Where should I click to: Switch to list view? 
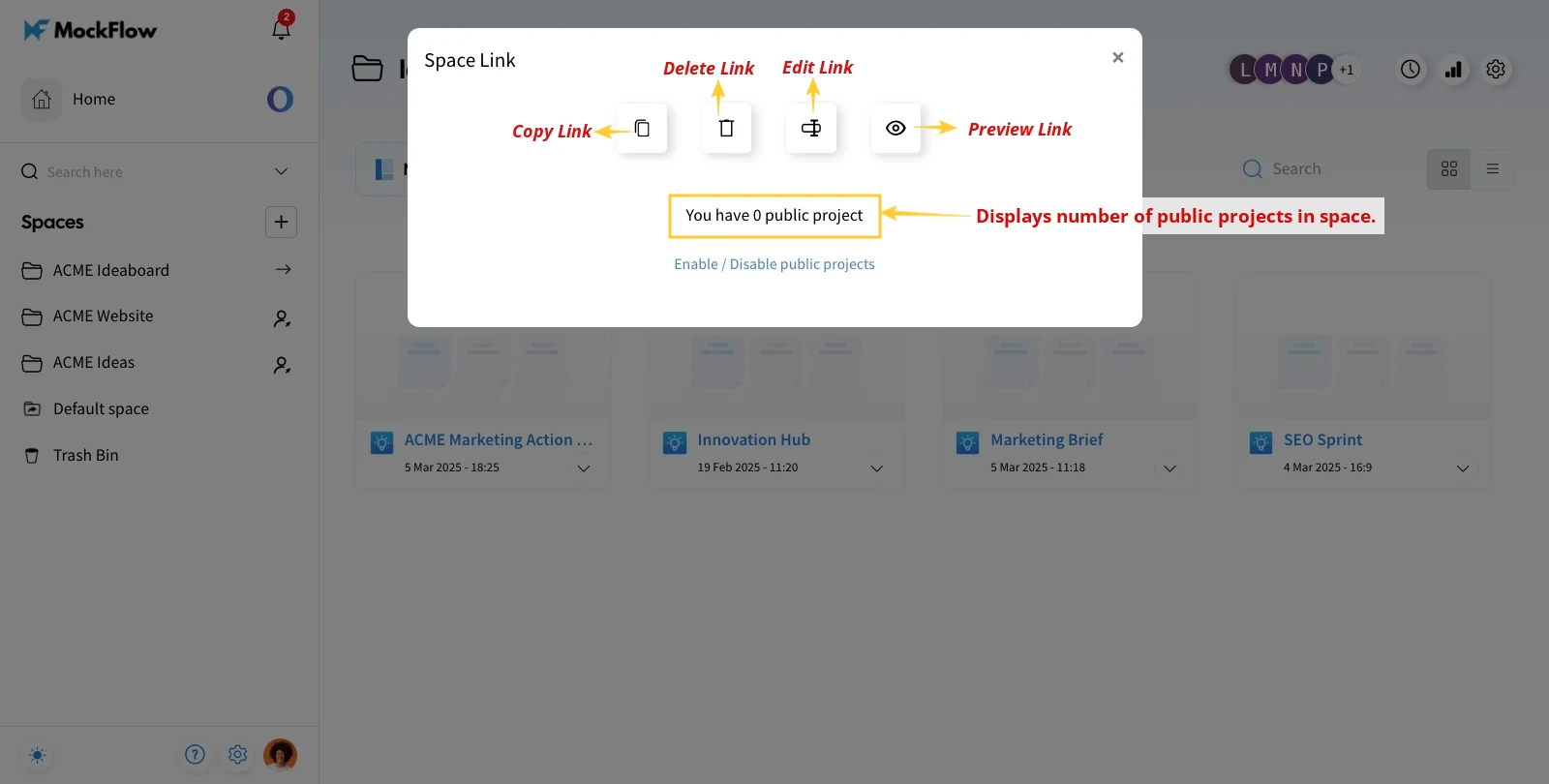1493,168
